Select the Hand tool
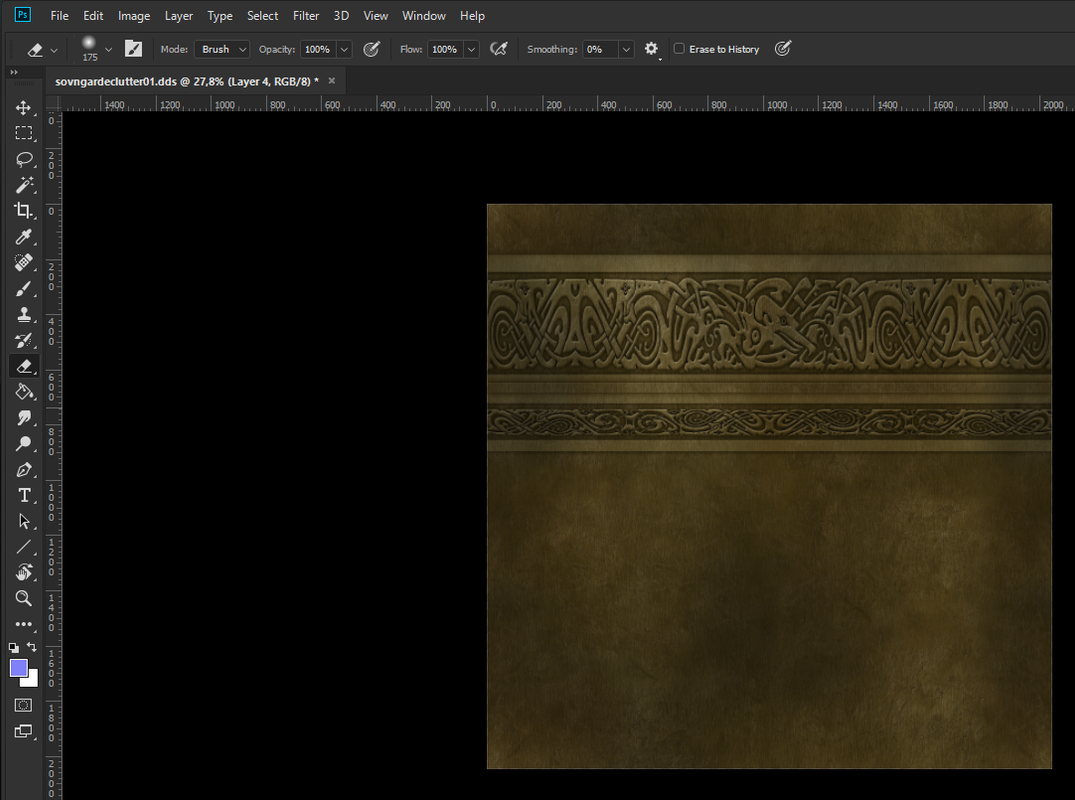 click(23, 572)
